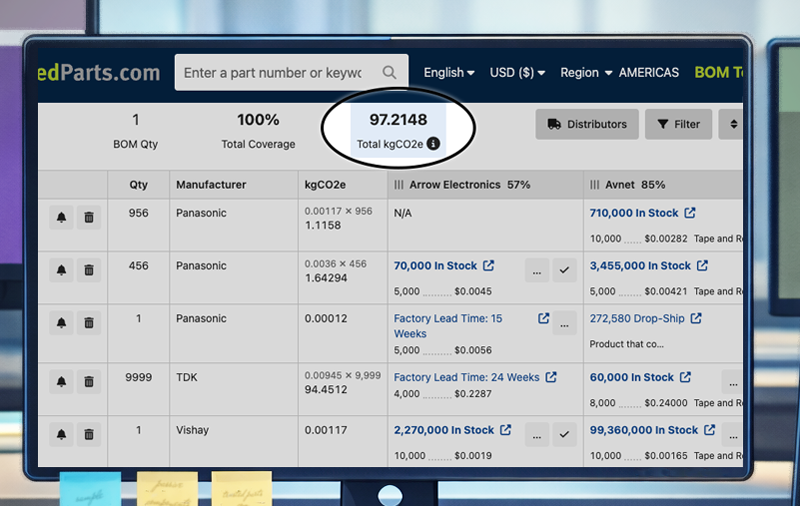The width and height of the screenshot is (800, 506).
Task: Delete the Panasonic 0.00012 kgCO2e row
Action: point(89,322)
